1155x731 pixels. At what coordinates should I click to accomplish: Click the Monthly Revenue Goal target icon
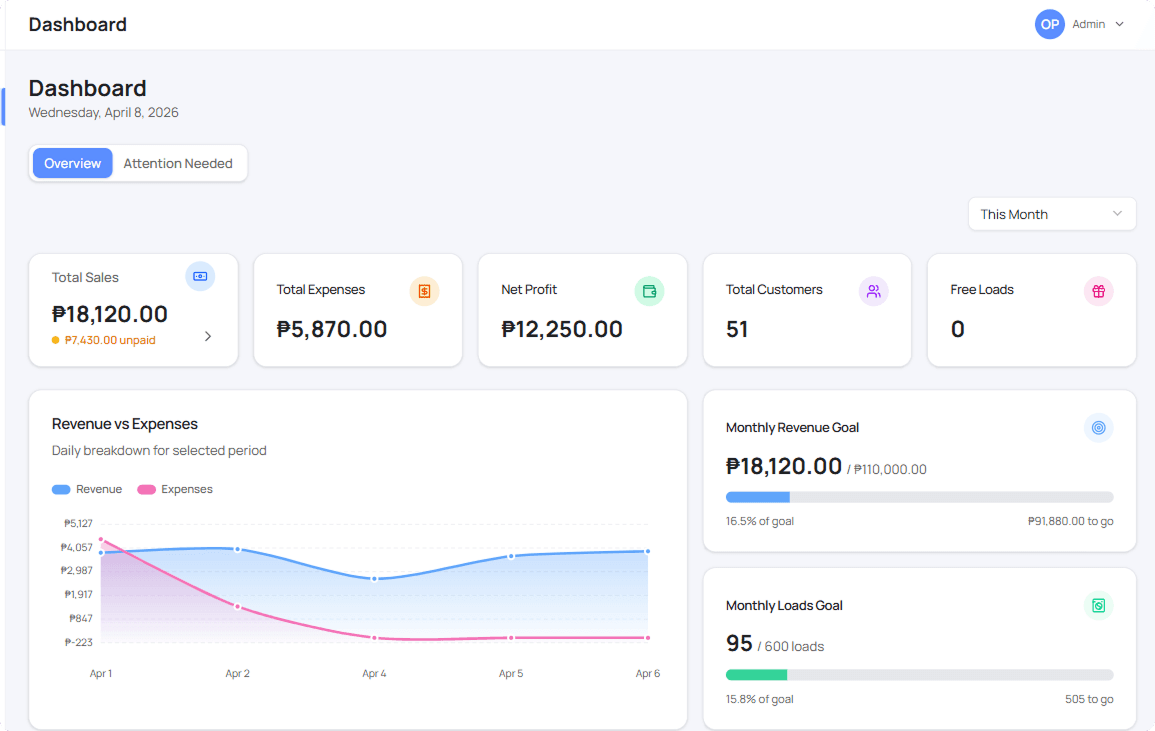pos(1098,428)
